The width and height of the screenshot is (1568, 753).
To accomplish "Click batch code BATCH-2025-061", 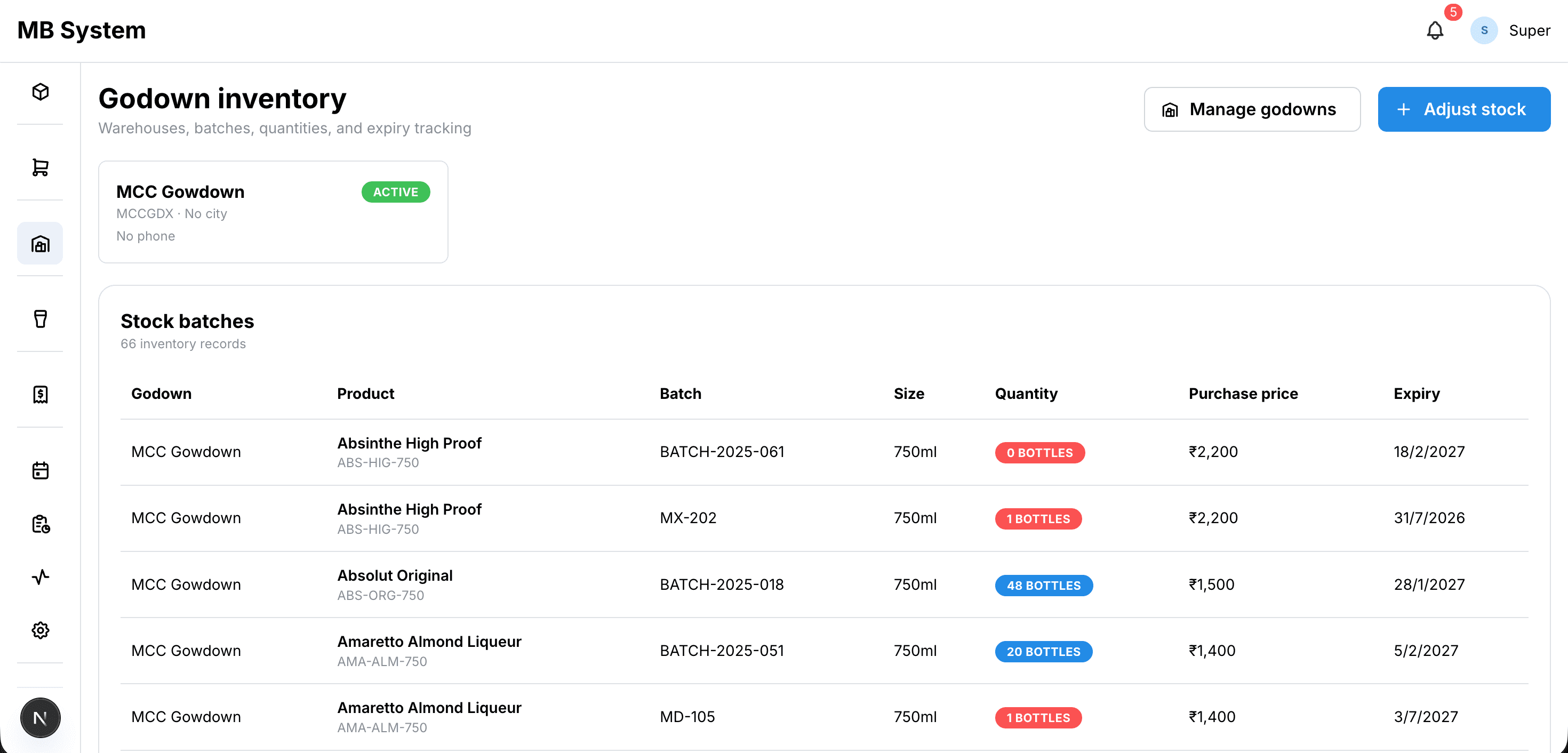I will [722, 452].
